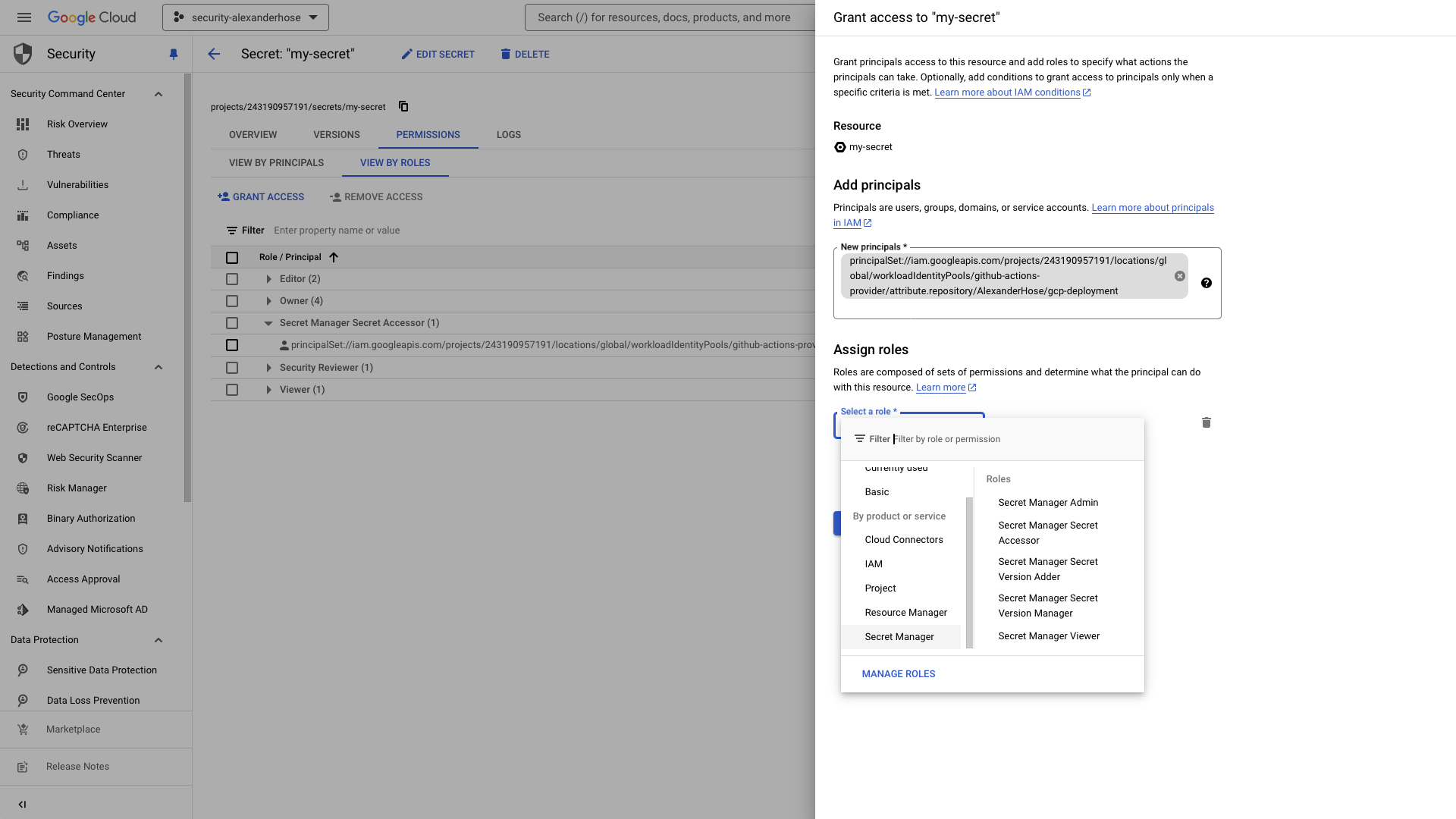Click the Security shield icon
This screenshot has width=1456, height=819.
pyautogui.click(x=22, y=53)
